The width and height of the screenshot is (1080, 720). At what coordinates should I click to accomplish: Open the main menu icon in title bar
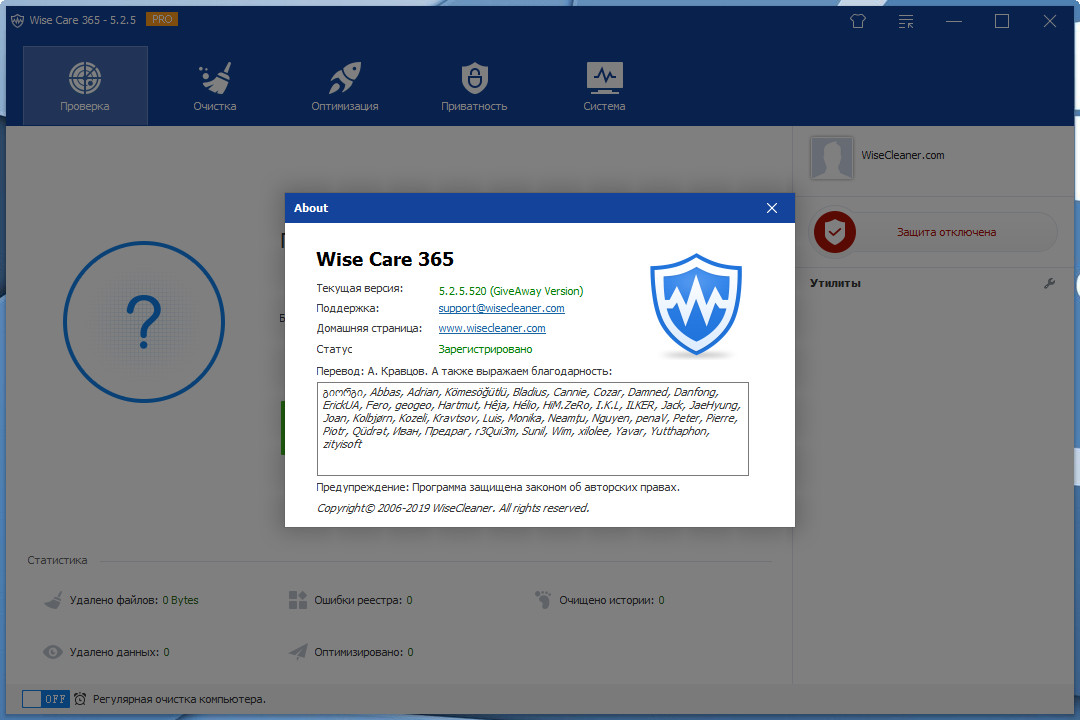click(x=906, y=21)
